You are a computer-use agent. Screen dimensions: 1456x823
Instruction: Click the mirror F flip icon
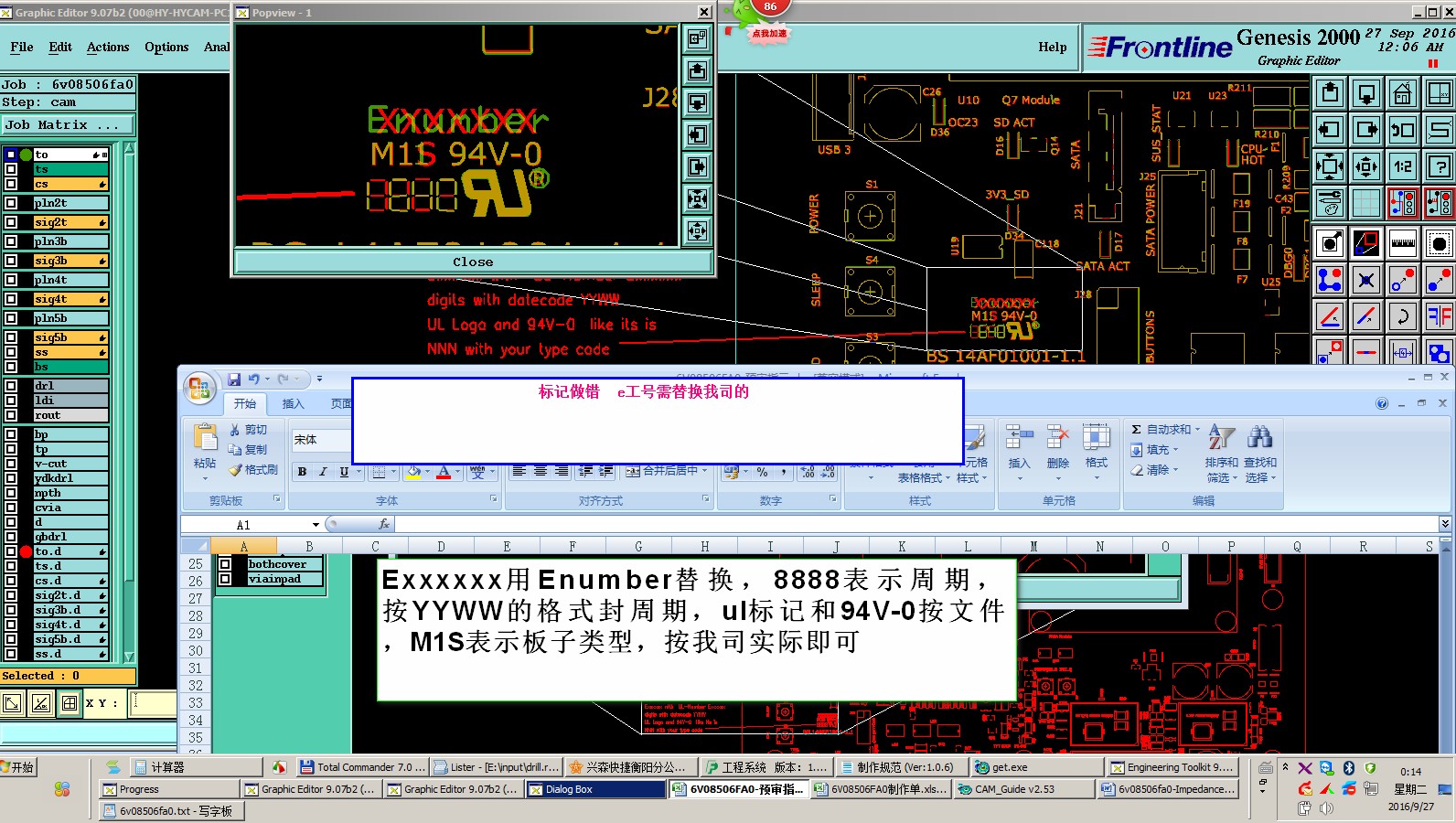pos(1440,316)
